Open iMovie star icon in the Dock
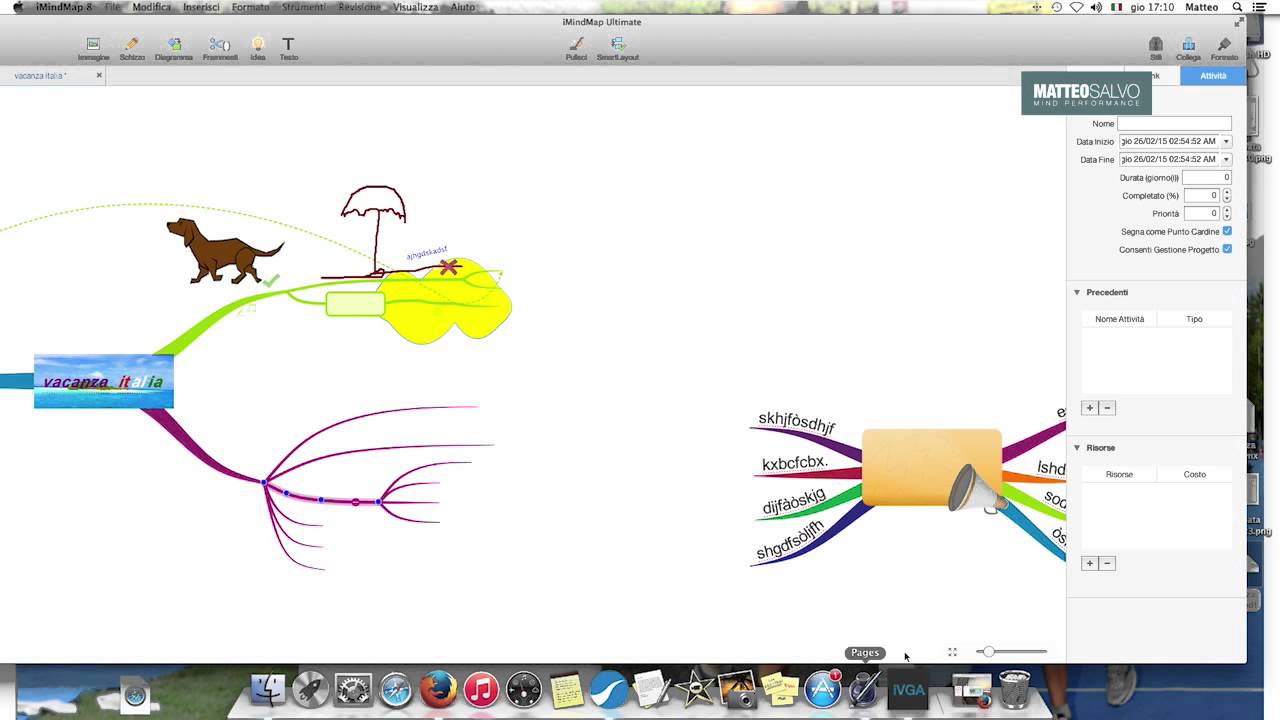This screenshot has height=720, width=1280. coord(695,690)
